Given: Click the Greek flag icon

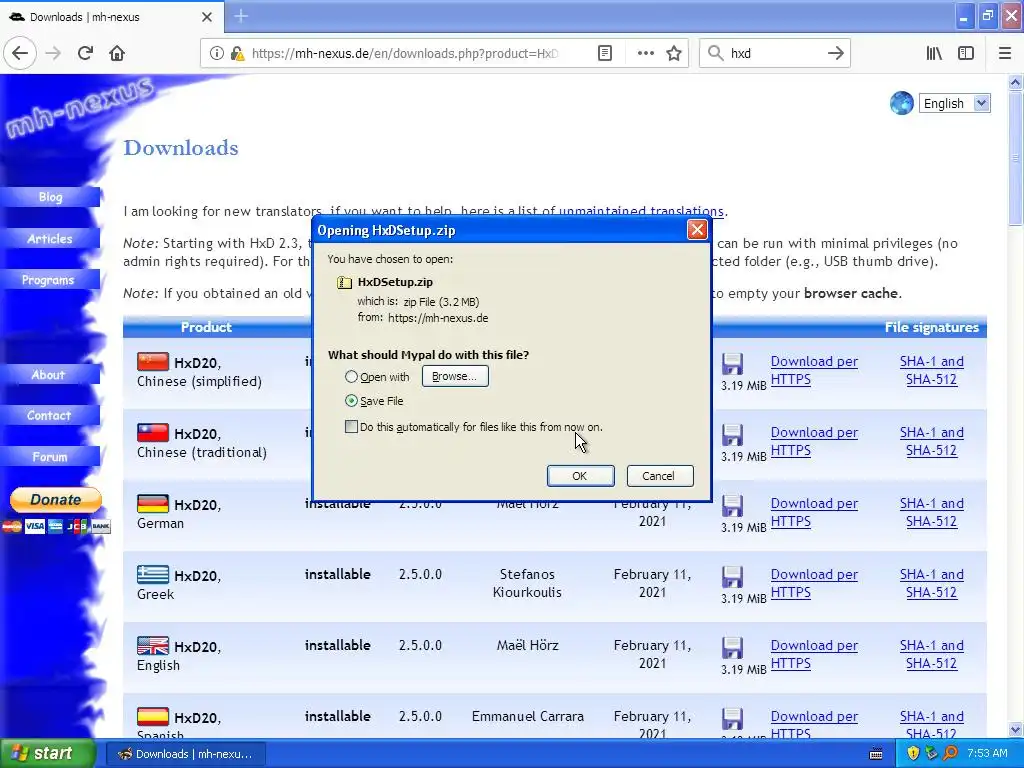Looking at the screenshot, I should click(x=153, y=574).
